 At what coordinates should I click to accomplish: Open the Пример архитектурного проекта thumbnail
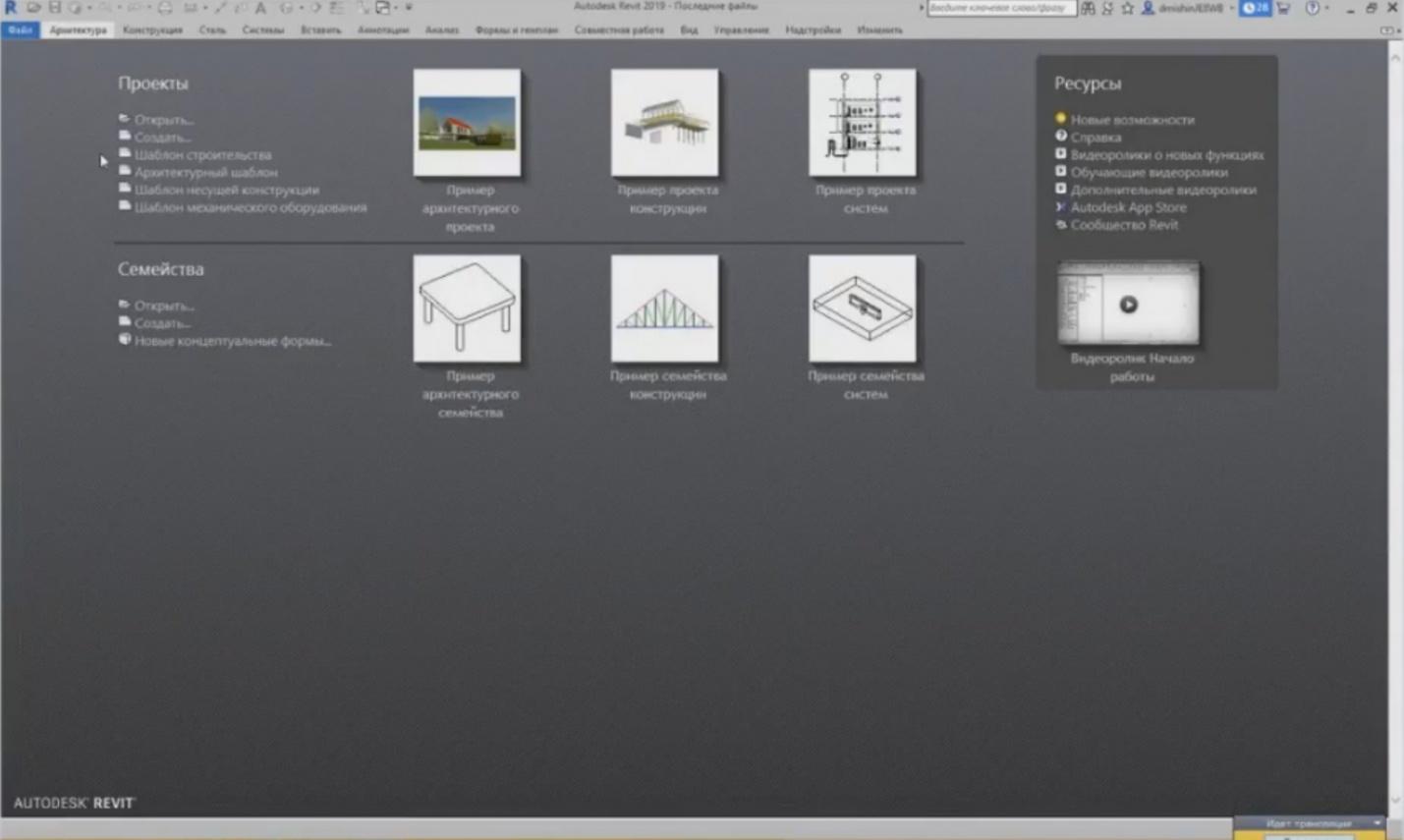click(x=468, y=123)
